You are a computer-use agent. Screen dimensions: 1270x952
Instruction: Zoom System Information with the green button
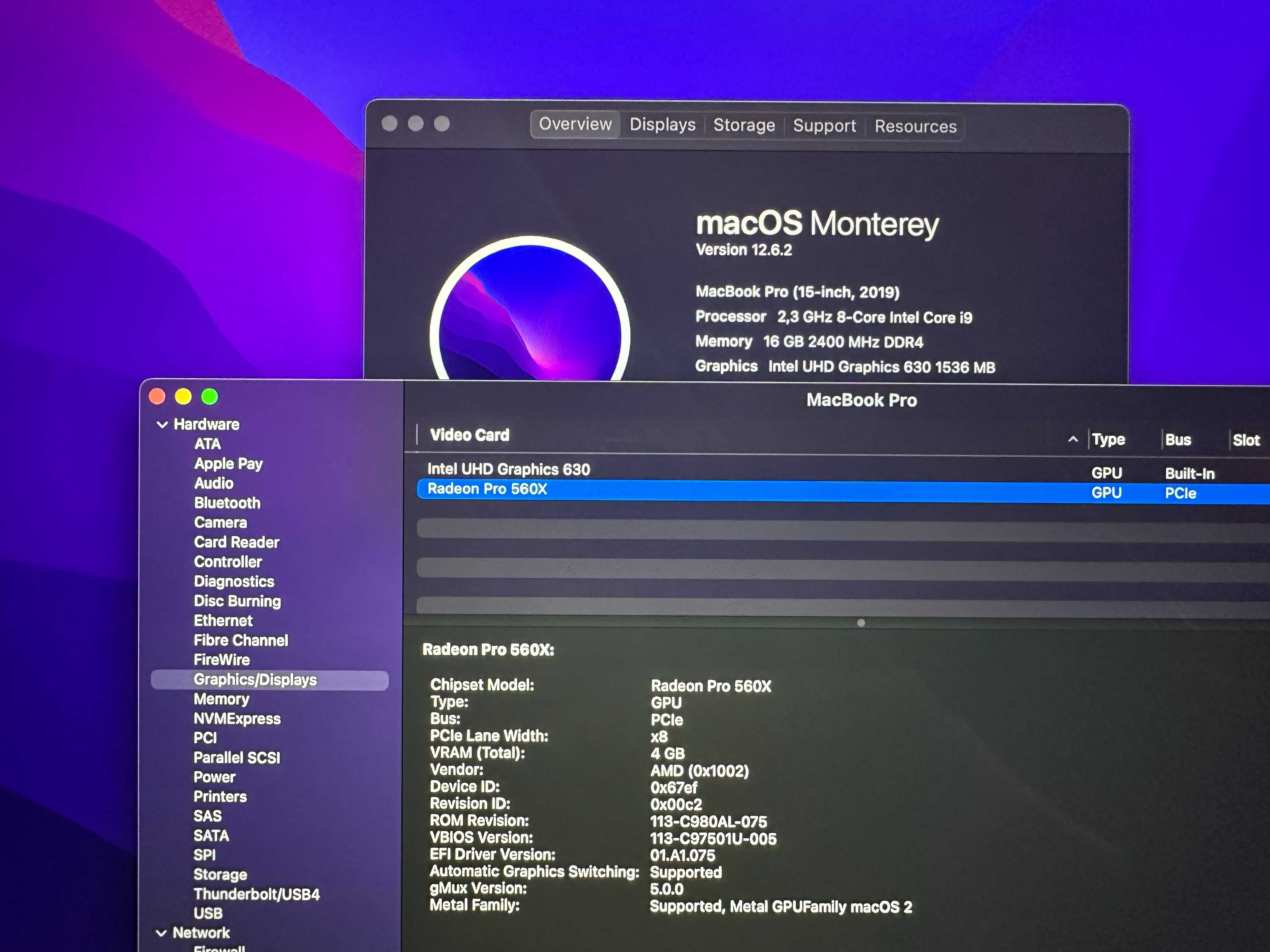209,396
